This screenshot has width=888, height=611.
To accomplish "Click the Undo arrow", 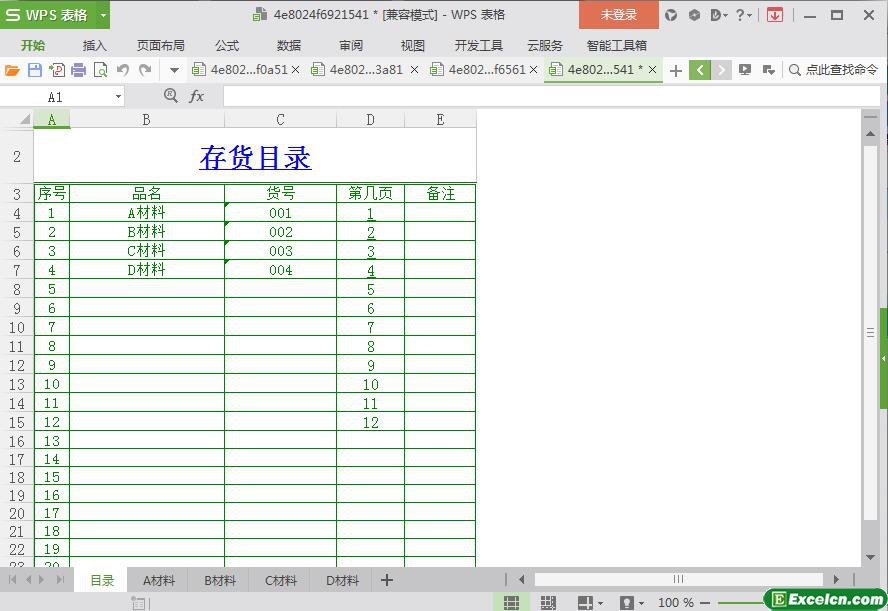I will [x=123, y=70].
